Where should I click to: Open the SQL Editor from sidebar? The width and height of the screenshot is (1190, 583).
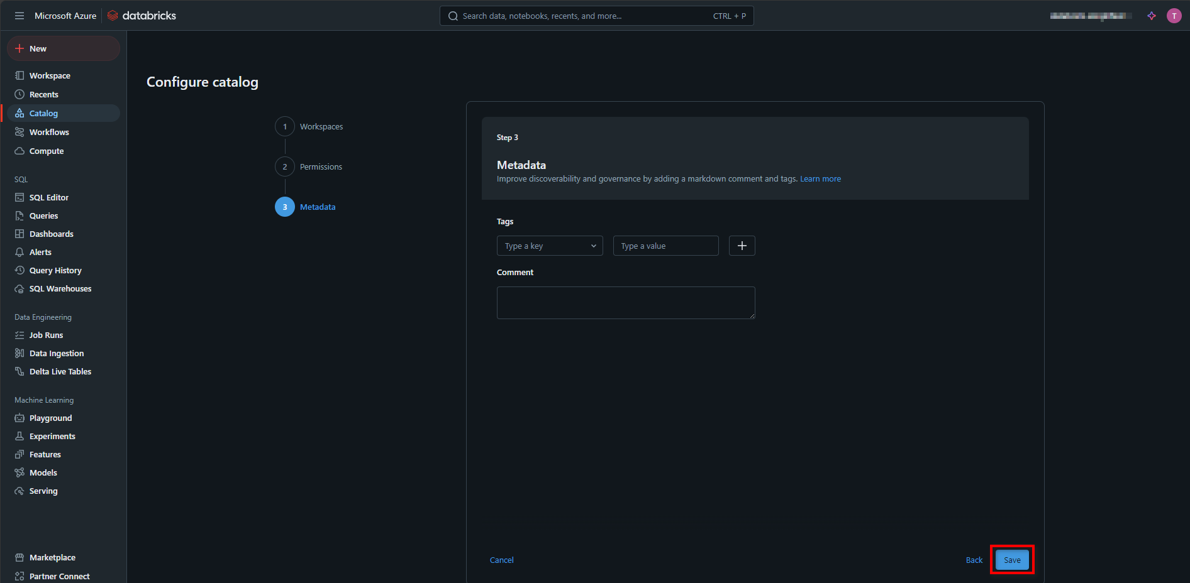48,198
